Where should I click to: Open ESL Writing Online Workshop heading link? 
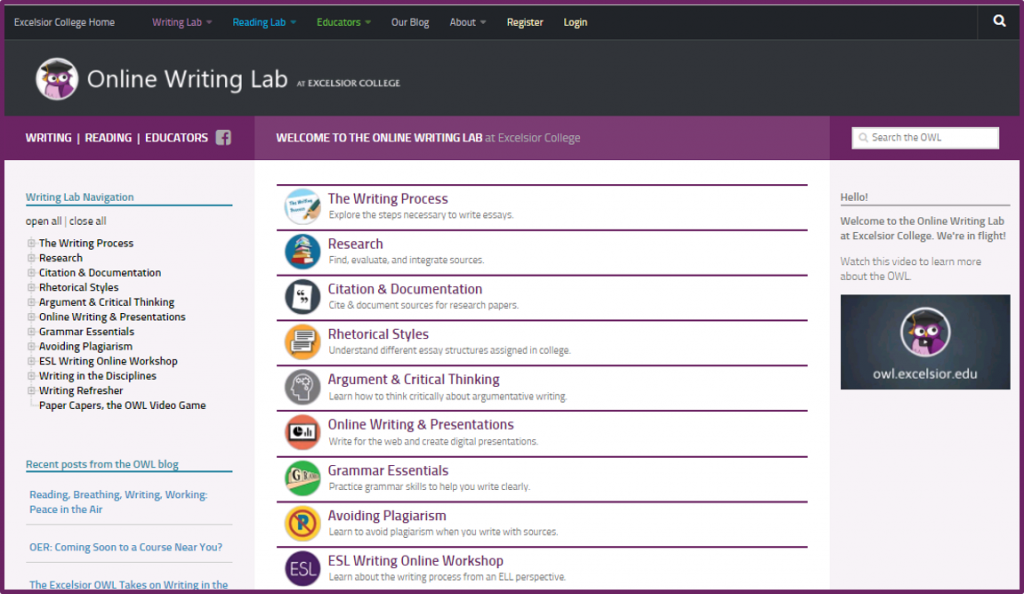(415, 560)
